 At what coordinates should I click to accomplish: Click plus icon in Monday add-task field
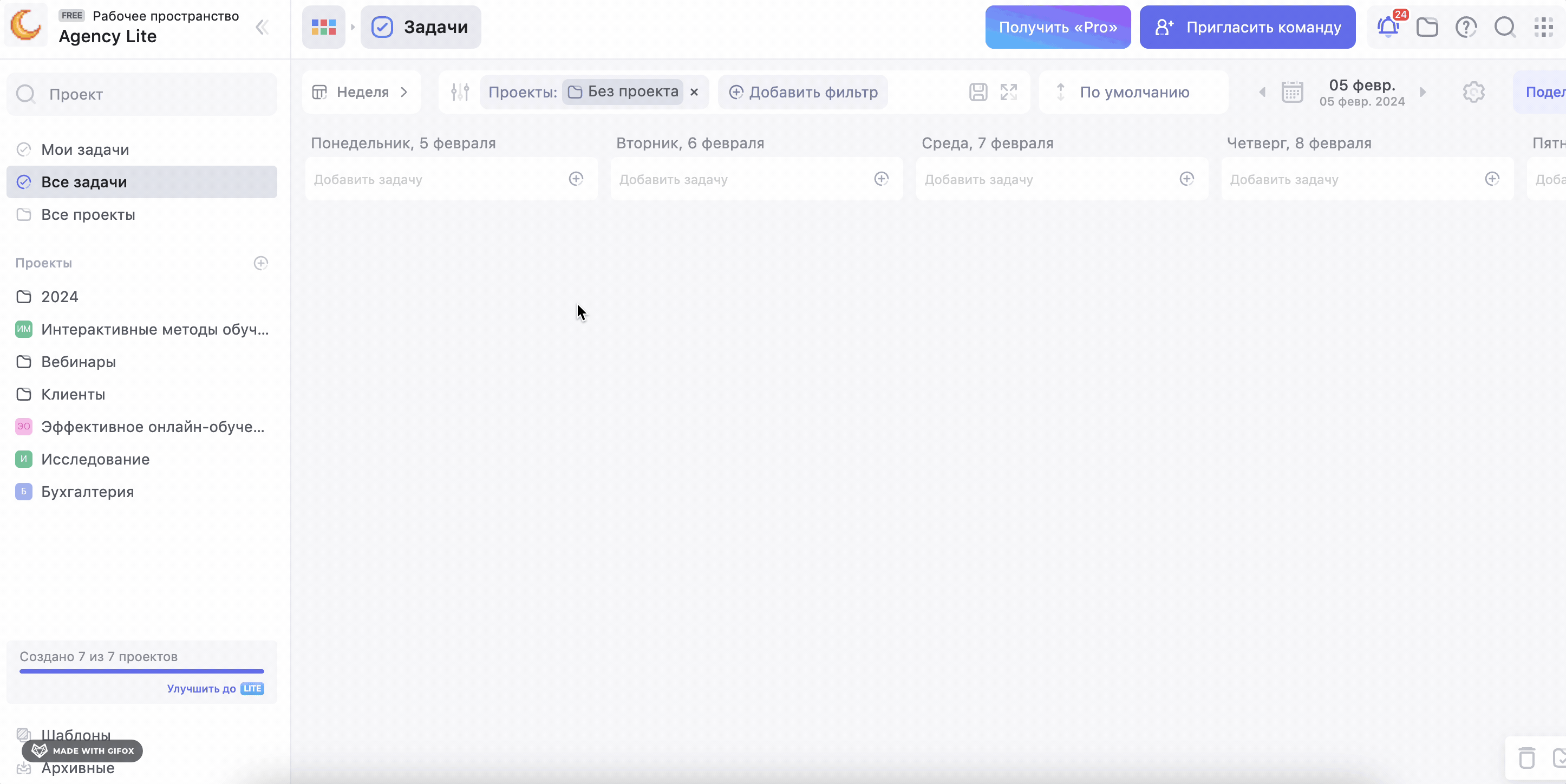point(576,179)
